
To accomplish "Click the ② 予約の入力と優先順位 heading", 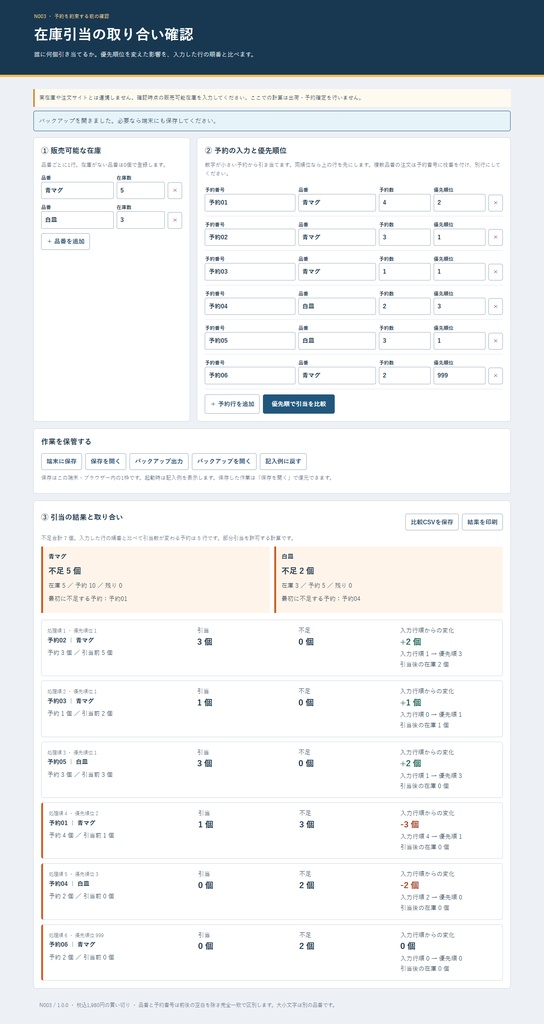I will [x=245, y=150].
